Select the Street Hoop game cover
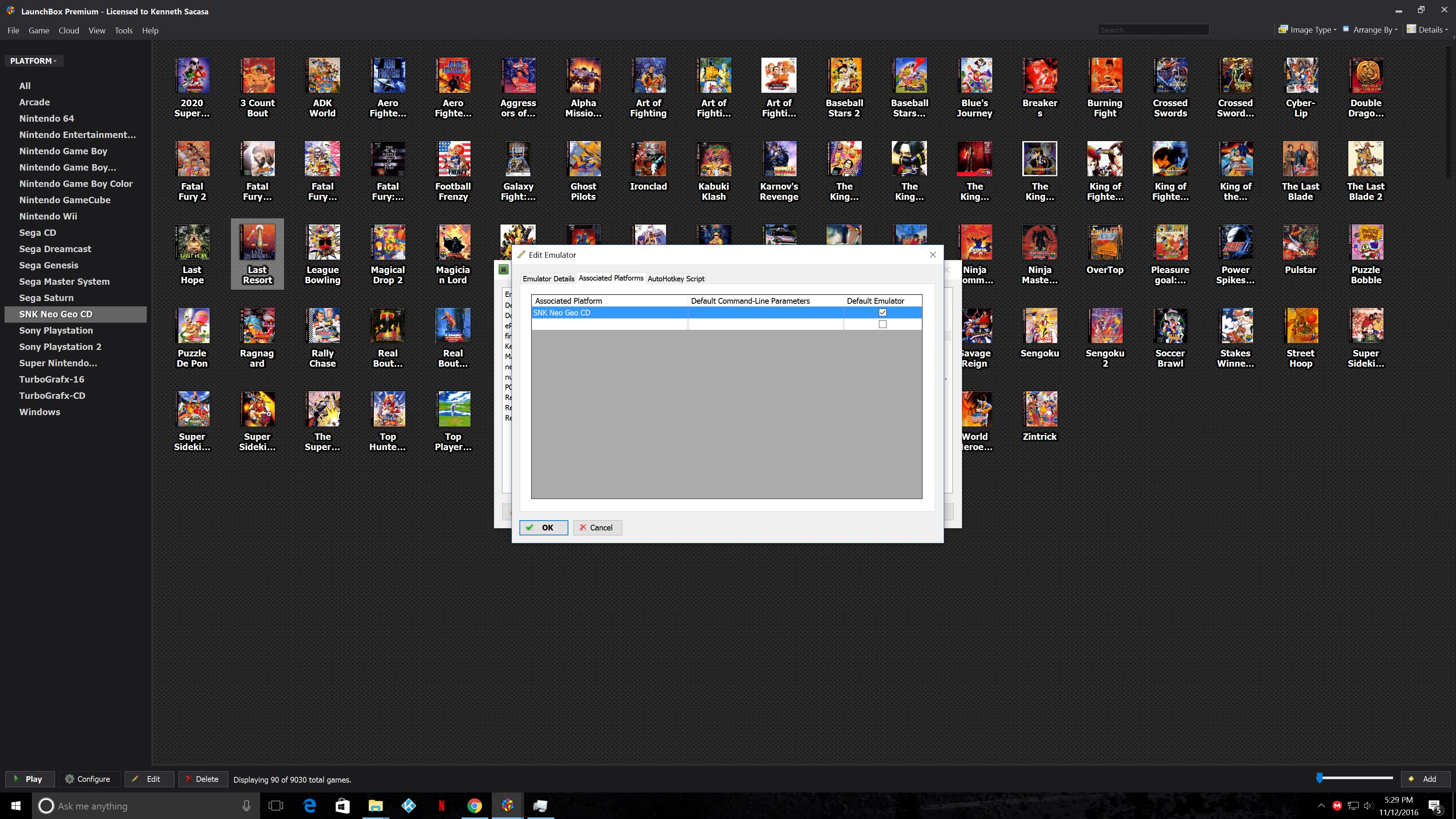Screen dimensions: 1456x819 point(1301,326)
